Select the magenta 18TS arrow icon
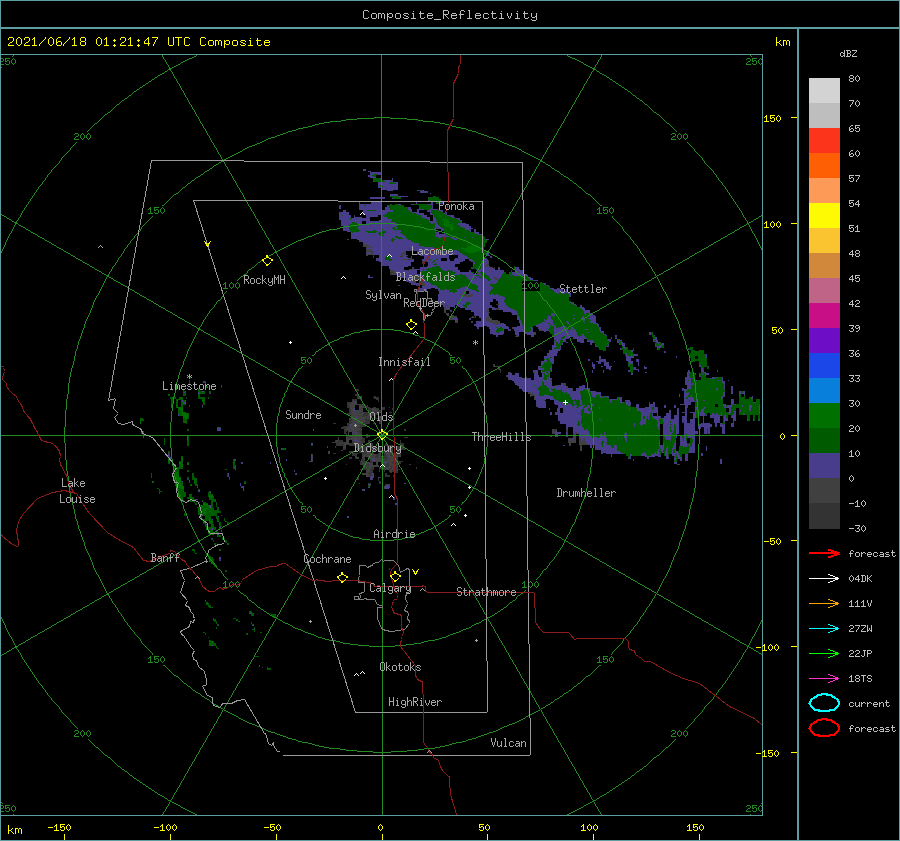This screenshot has width=900, height=841. point(824,679)
